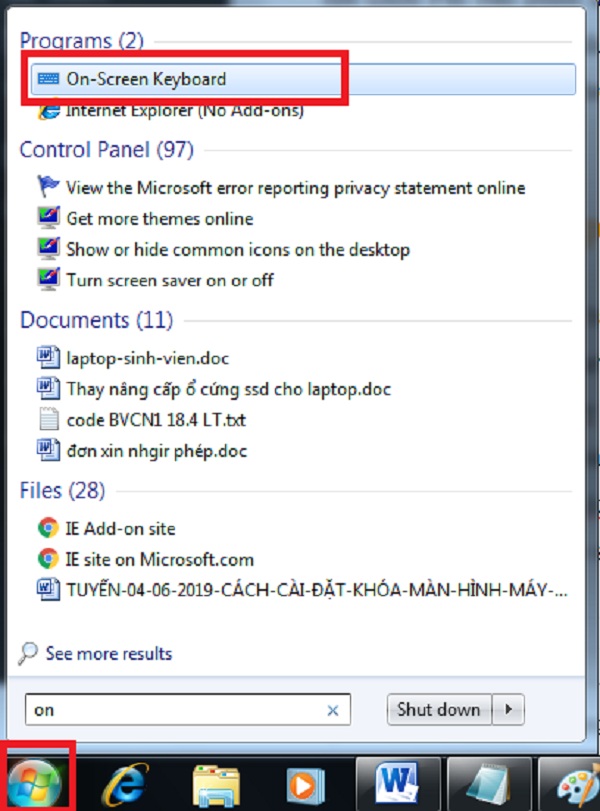Open Internet Explorer from the taskbar
The width and height of the screenshot is (600, 811).
point(127,784)
